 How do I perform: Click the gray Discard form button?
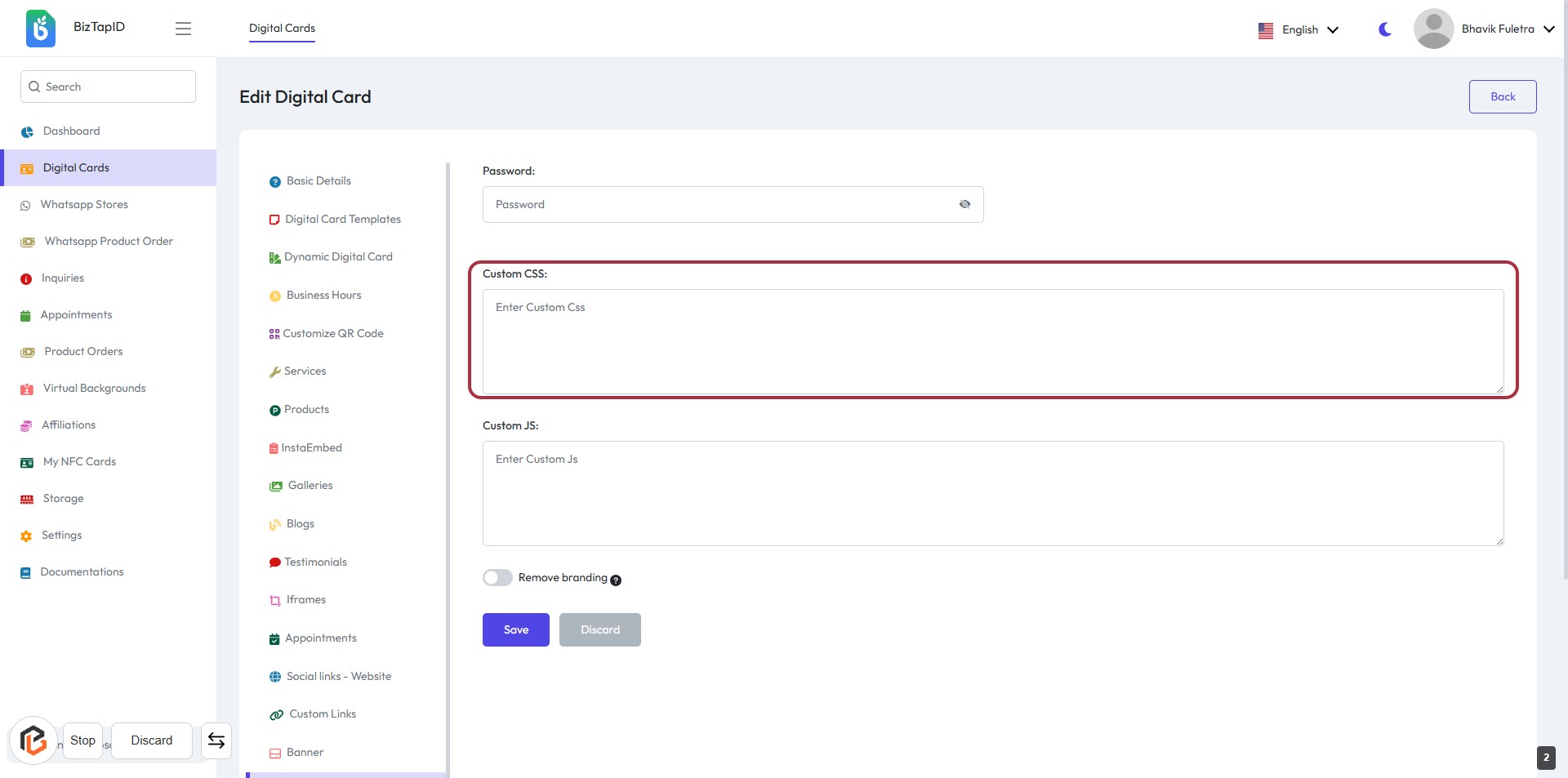[x=599, y=629]
